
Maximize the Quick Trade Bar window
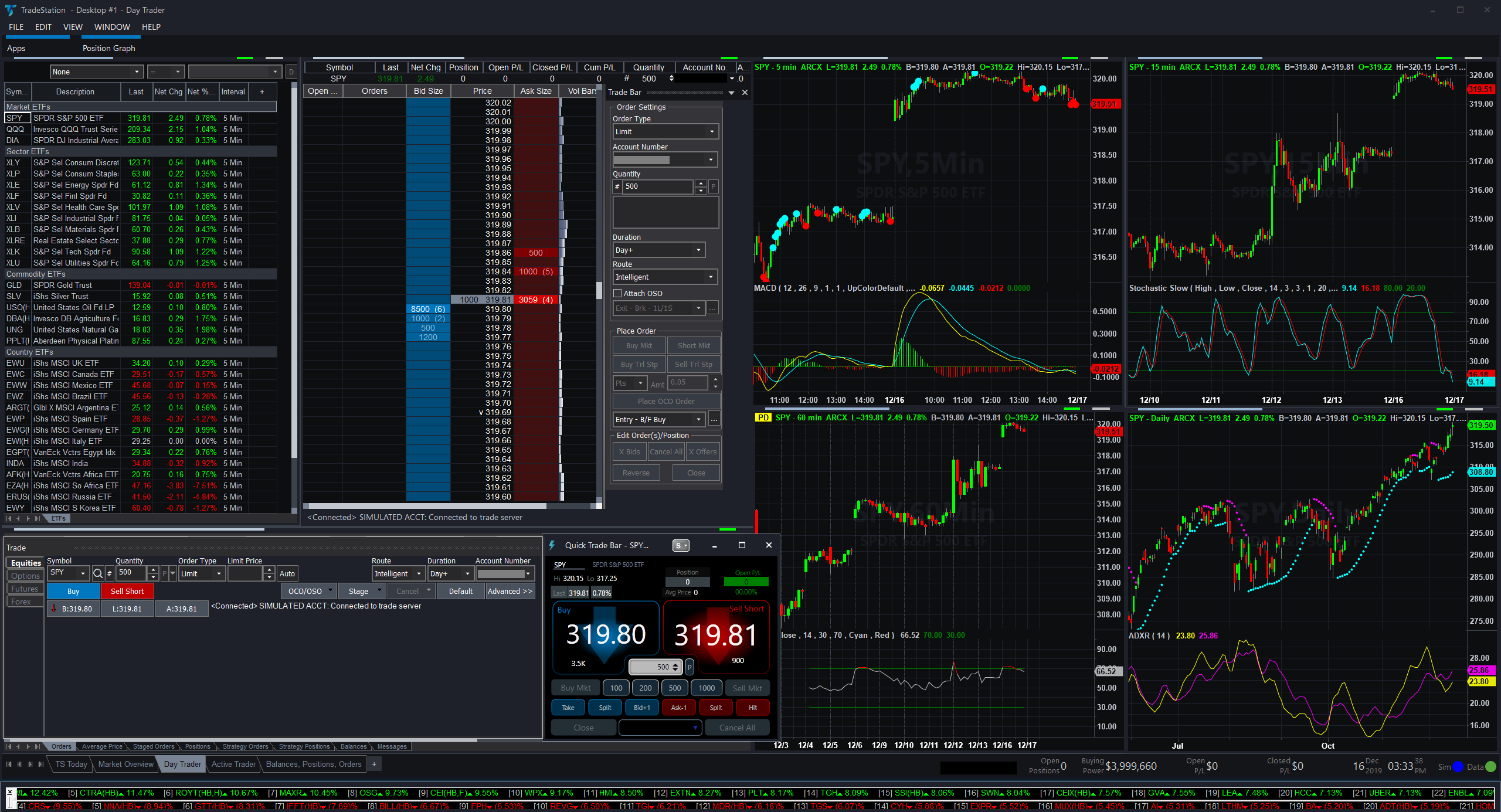point(742,545)
